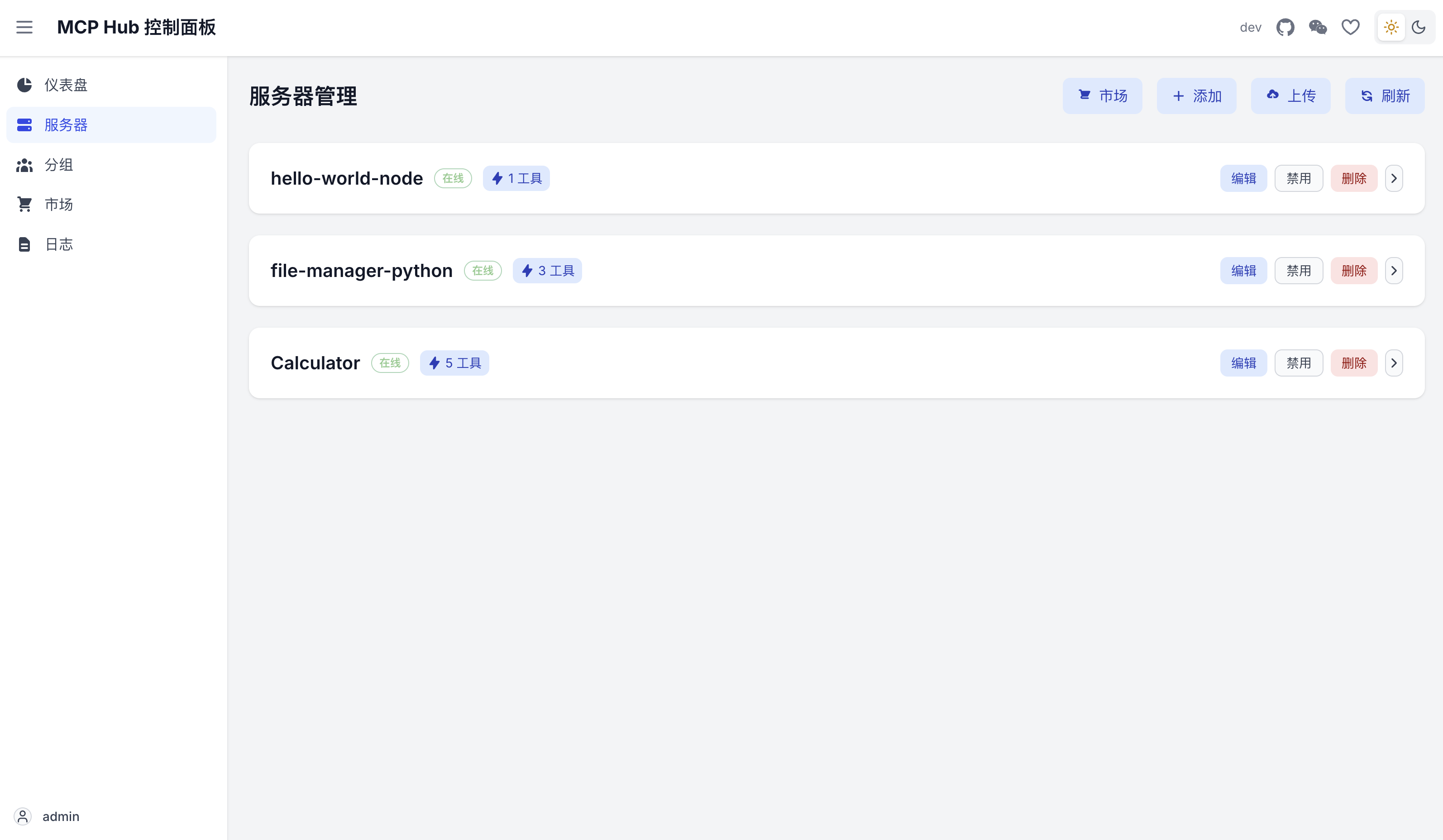Click the 添加 server button
The image size is (1443, 840).
point(1196,95)
